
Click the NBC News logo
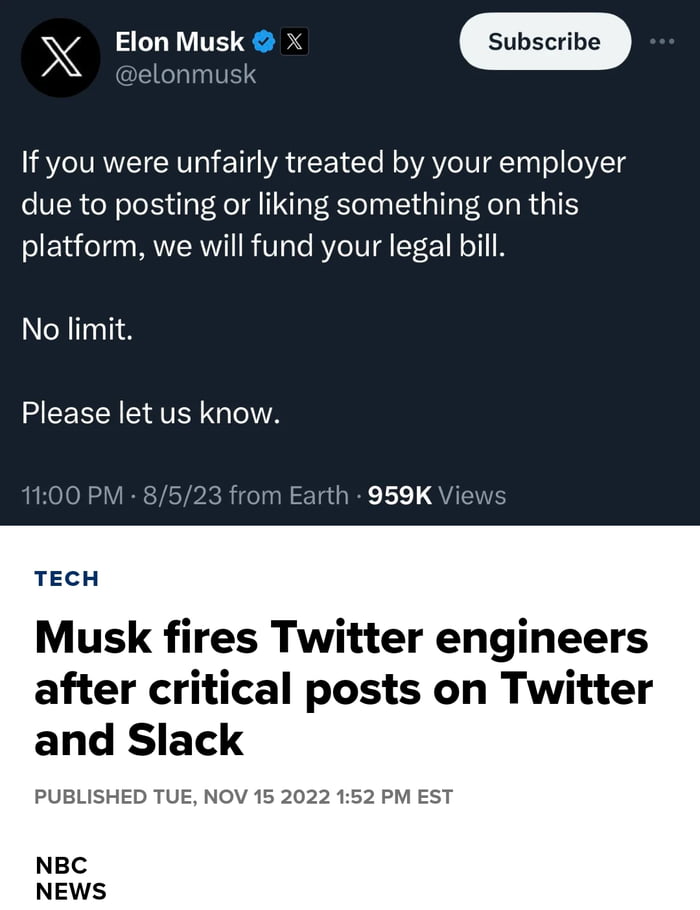point(67,878)
